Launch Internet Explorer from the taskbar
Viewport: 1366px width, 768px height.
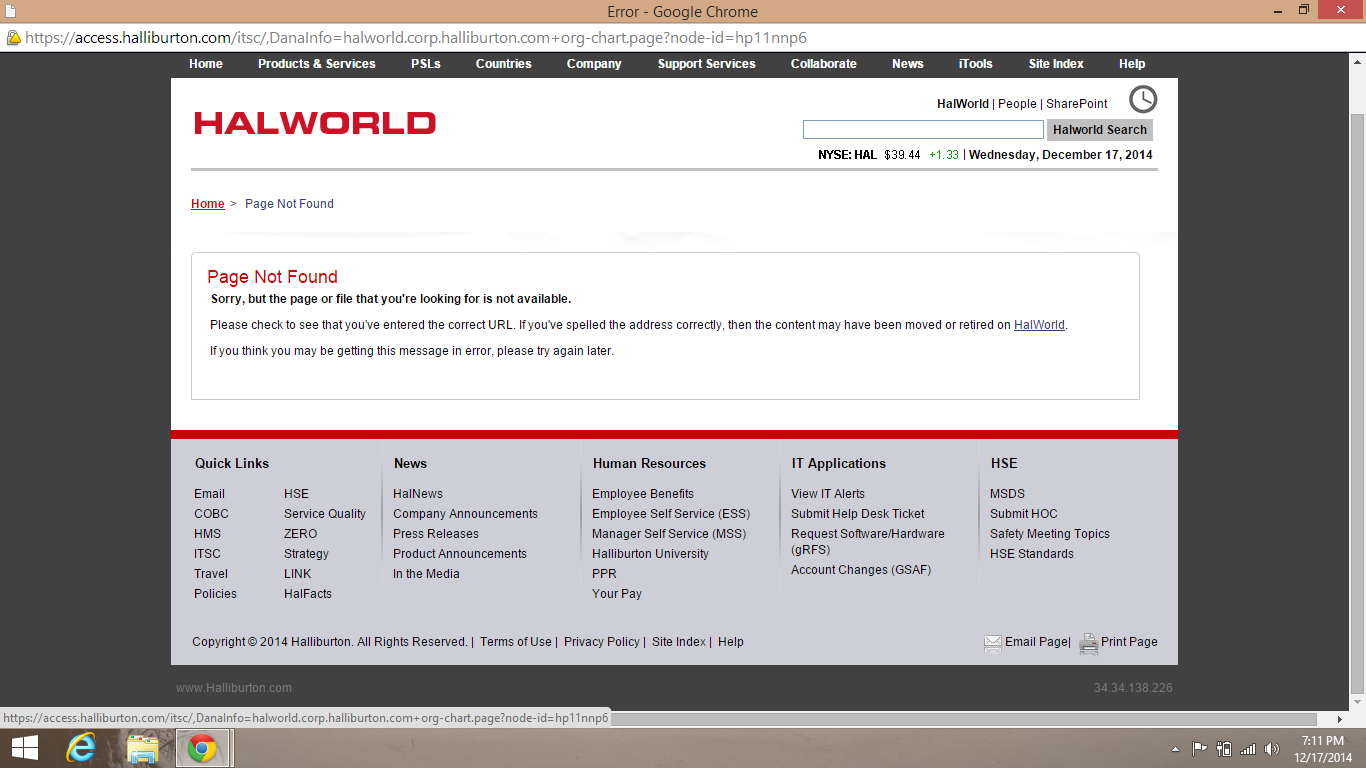[81, 748]
